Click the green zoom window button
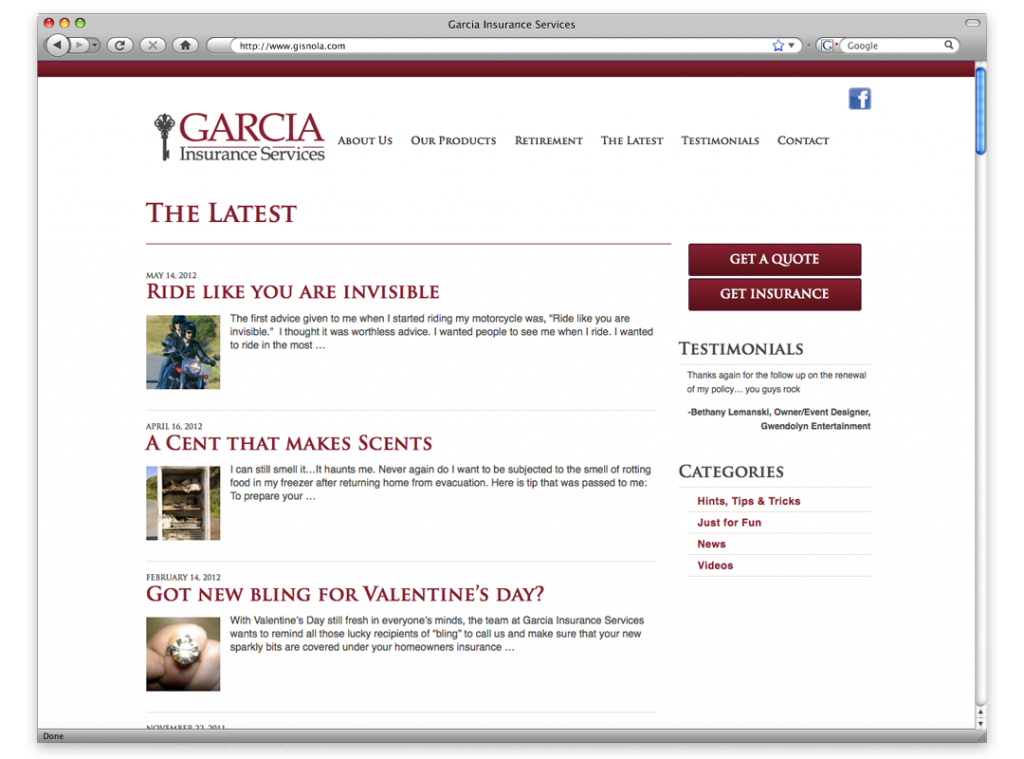The width and height of the screenshot is (1024, 759). pyautogui.click(x=80, y=23)
